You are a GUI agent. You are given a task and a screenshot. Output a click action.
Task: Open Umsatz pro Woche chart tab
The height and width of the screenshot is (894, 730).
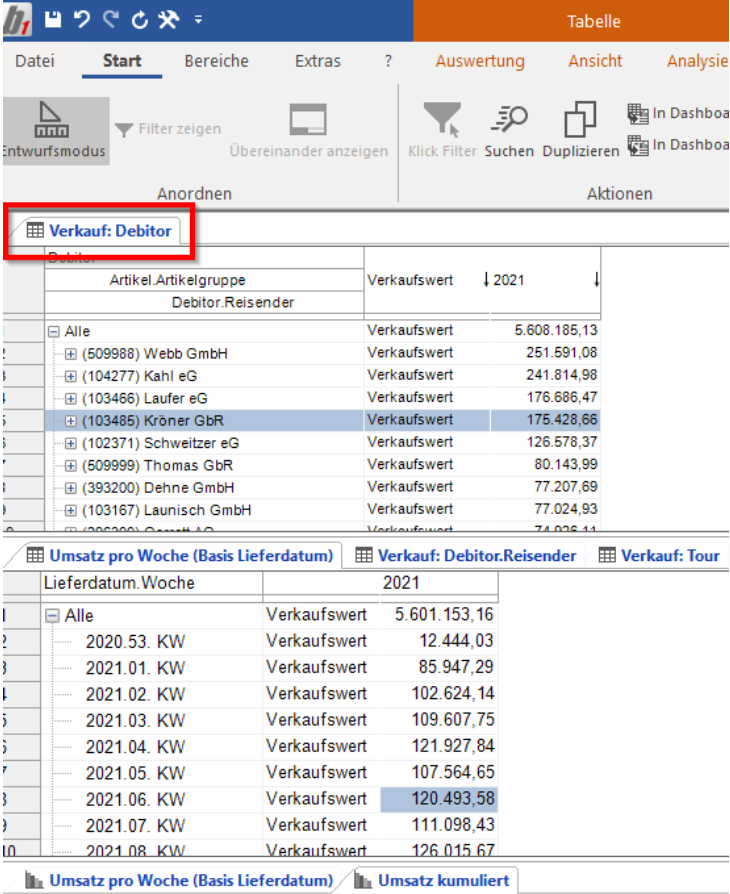[180, 880]
